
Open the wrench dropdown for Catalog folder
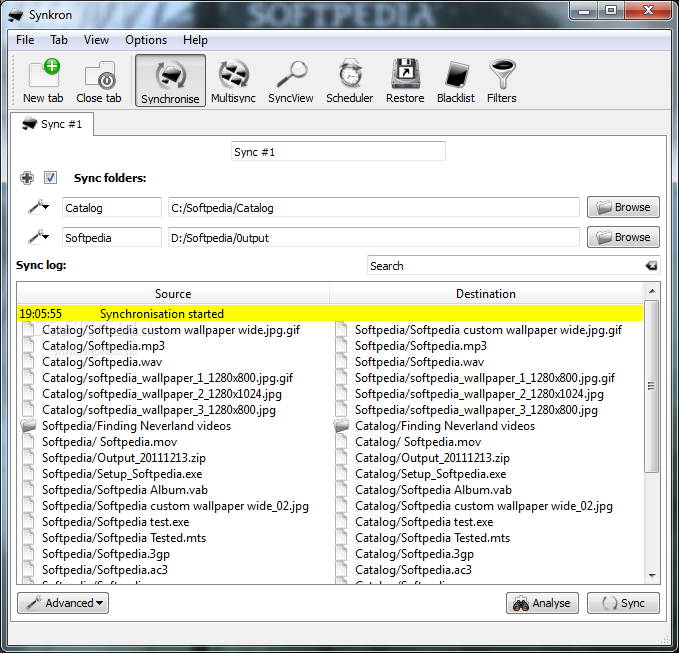(x=39, y=207)
